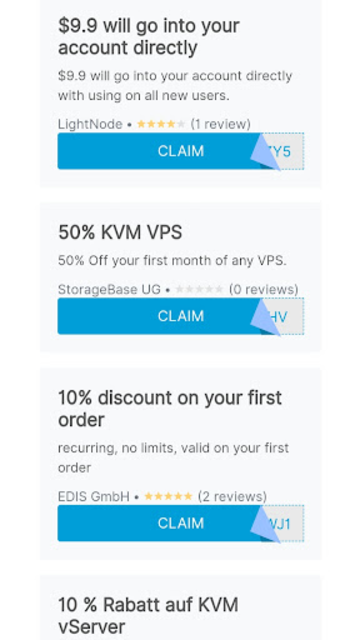Claim the LightNode $9.9 offer

180,151
